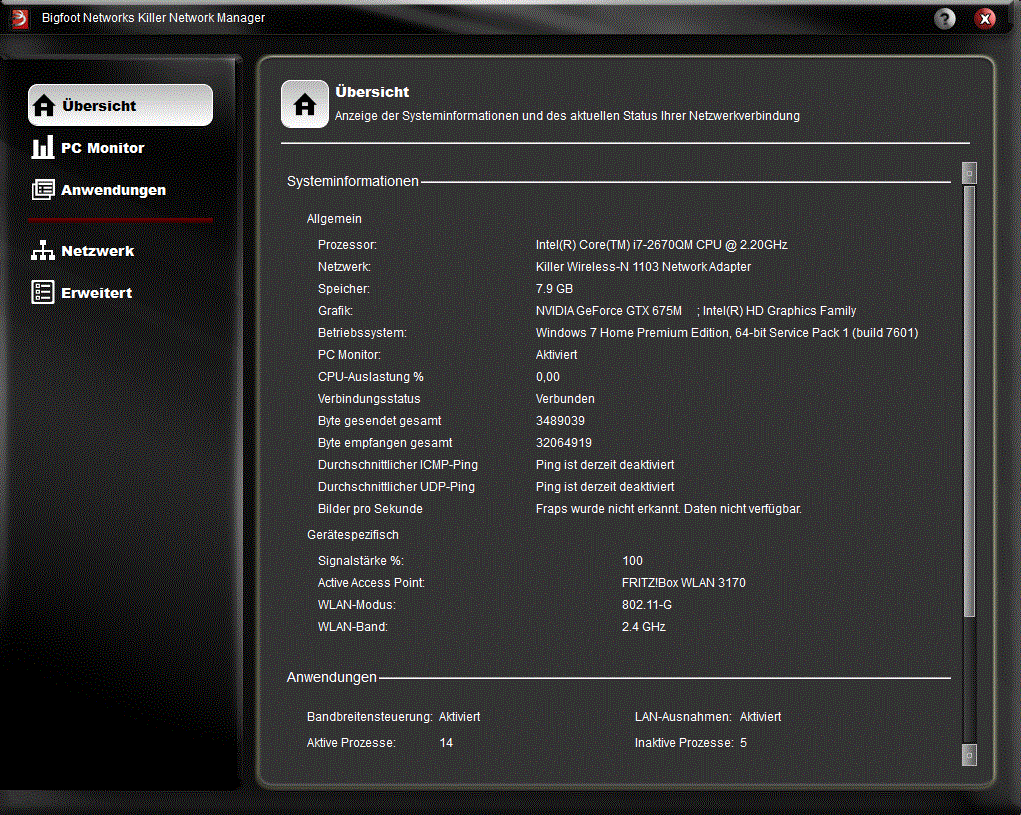Click the Bilder pro Sekunde label
This screenshot has height=815, width=1021.
(x=370, y=509)
